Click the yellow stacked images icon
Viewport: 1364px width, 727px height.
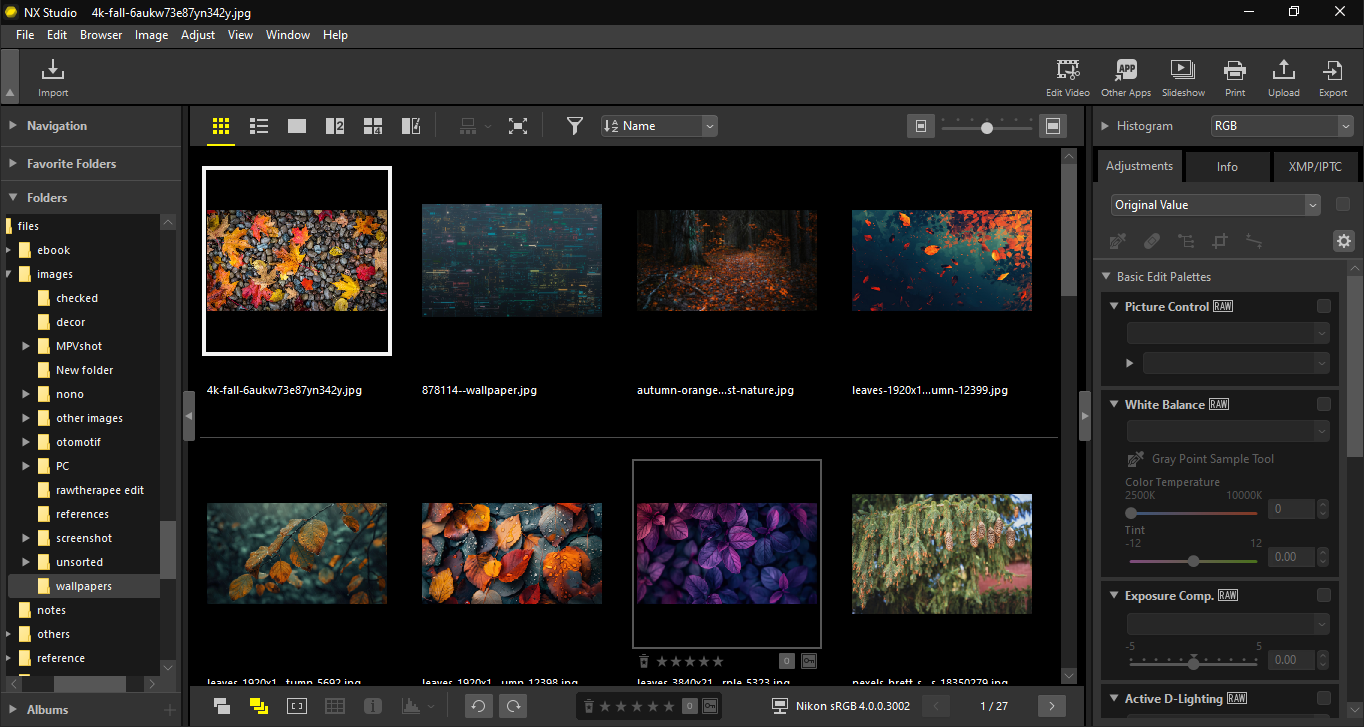coord(259,706)
